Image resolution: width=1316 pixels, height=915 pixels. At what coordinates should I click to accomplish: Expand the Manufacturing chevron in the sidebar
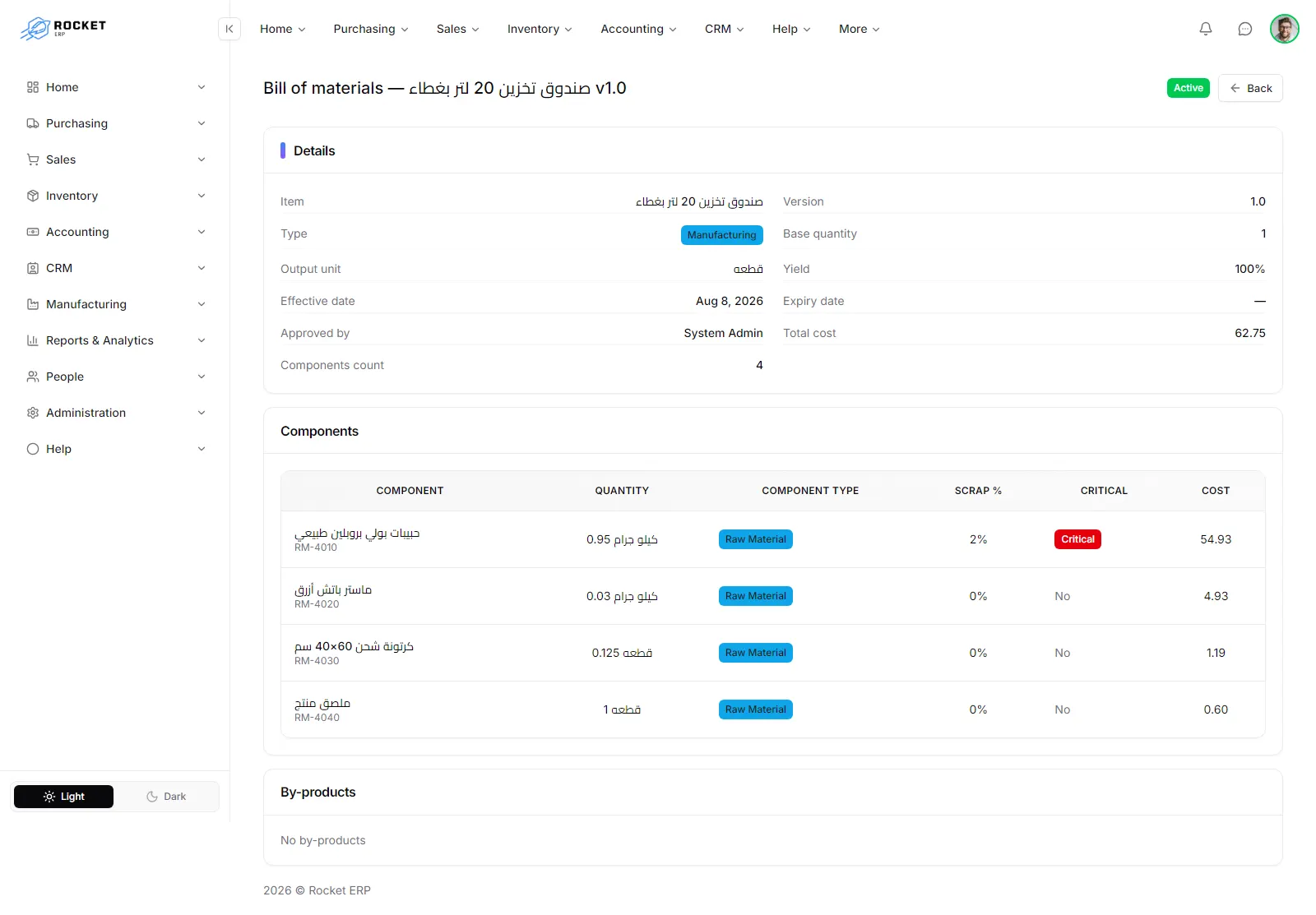pos(202,304)
